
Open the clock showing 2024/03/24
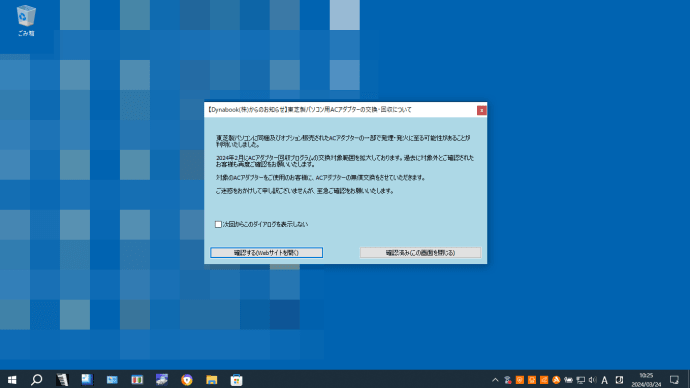click(x=646, y=380)
